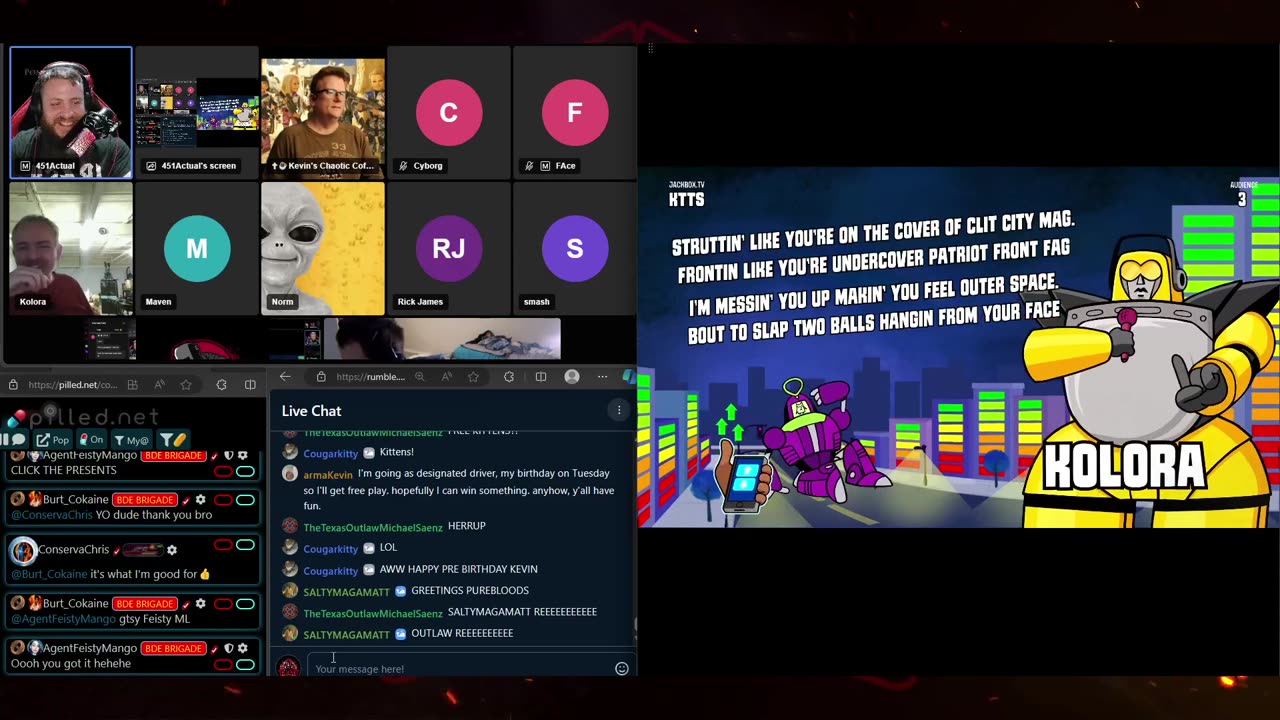1280x720 pixels.
Task: Open settings gear on Burt_Cokaine's 'gtsy Feisty' message
Action: click(x=200, y=604)
